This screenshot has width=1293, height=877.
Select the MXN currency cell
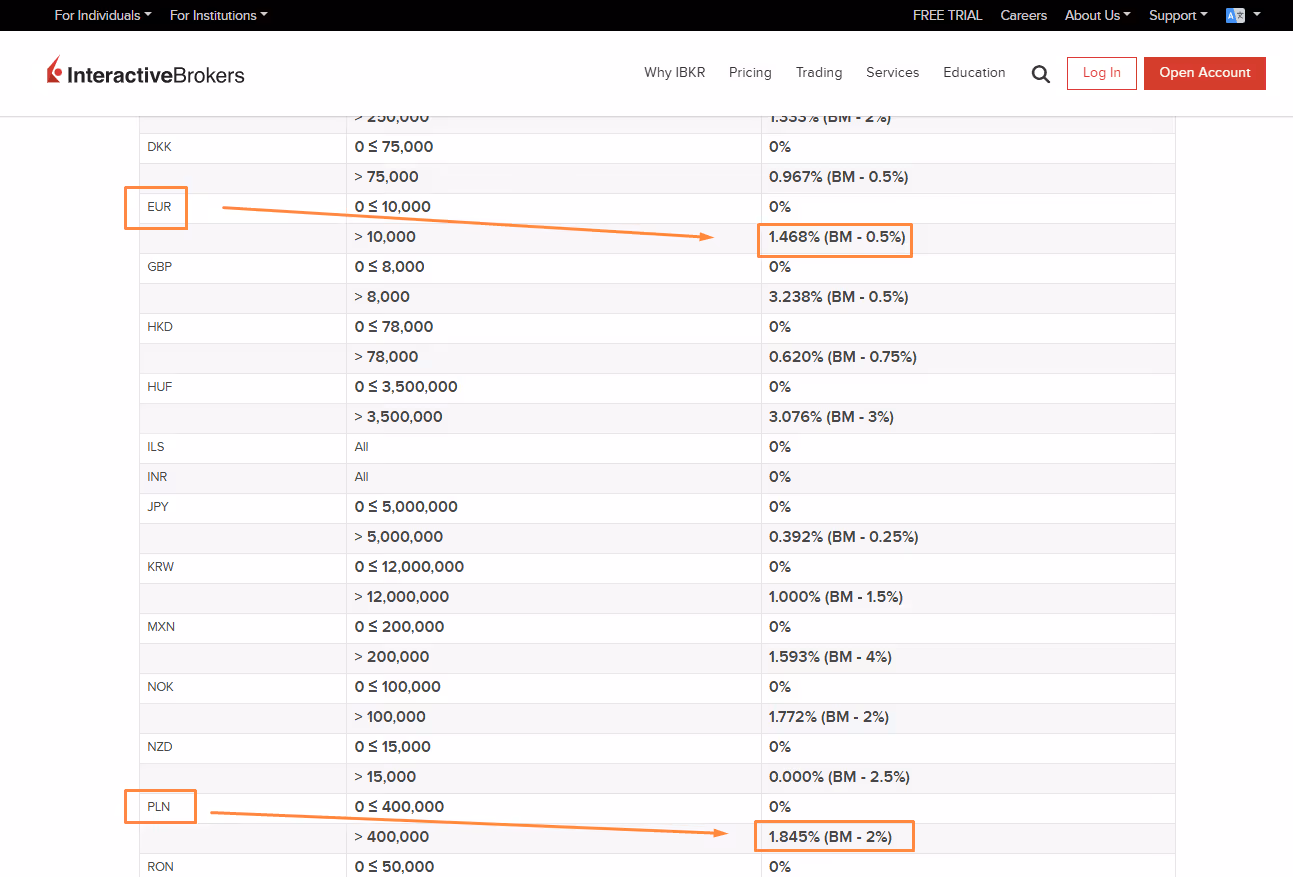[x=243, y=627]
